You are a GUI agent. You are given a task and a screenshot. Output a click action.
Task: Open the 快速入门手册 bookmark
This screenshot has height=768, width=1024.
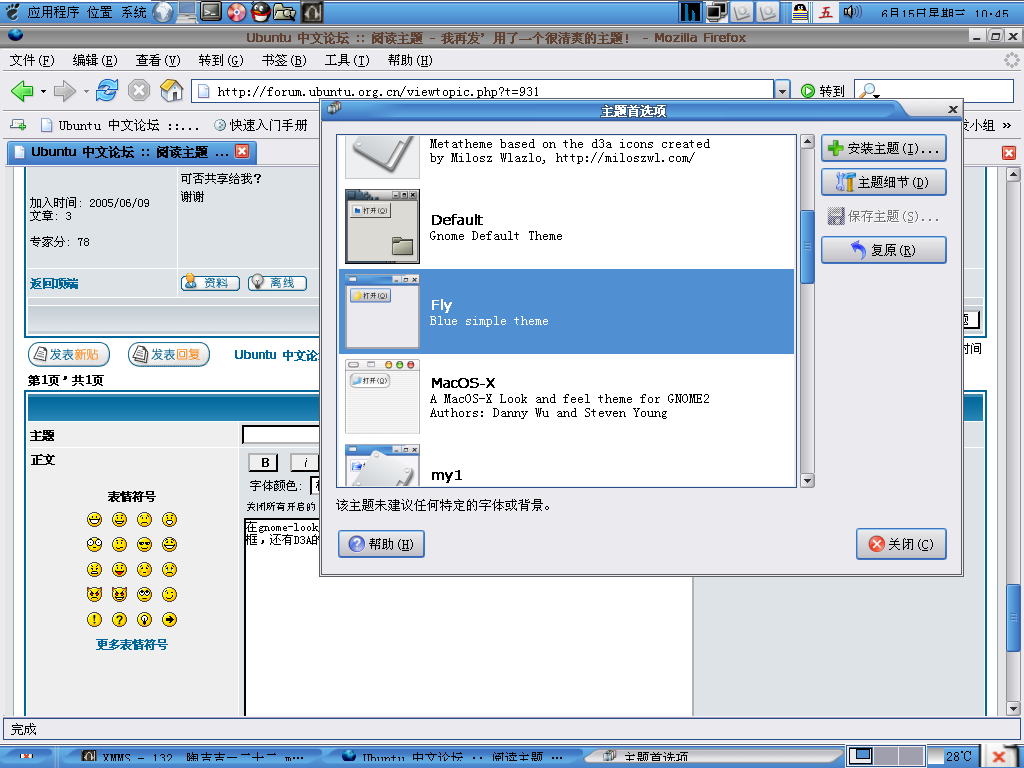point(261,125)
